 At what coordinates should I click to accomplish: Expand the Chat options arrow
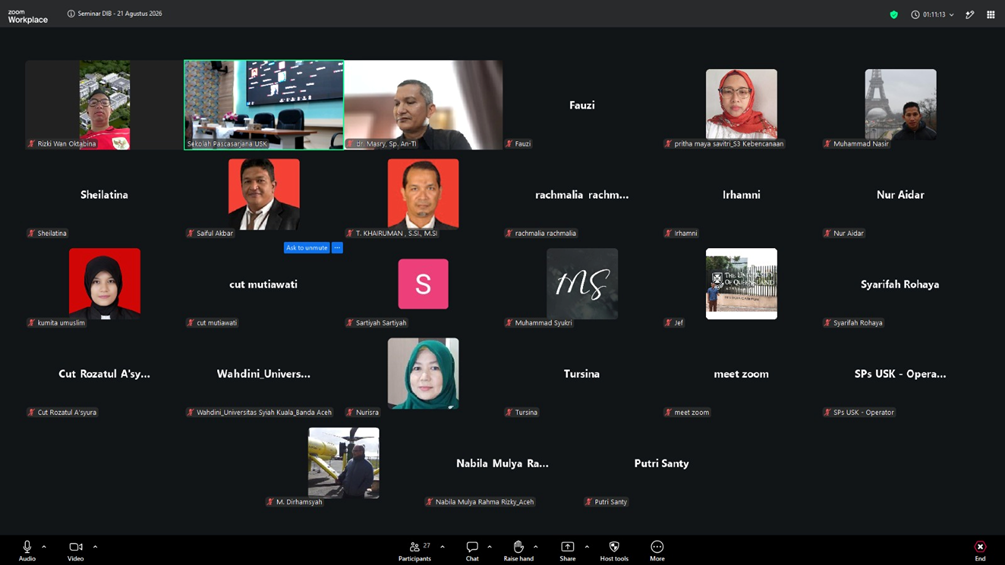(490, 546)
